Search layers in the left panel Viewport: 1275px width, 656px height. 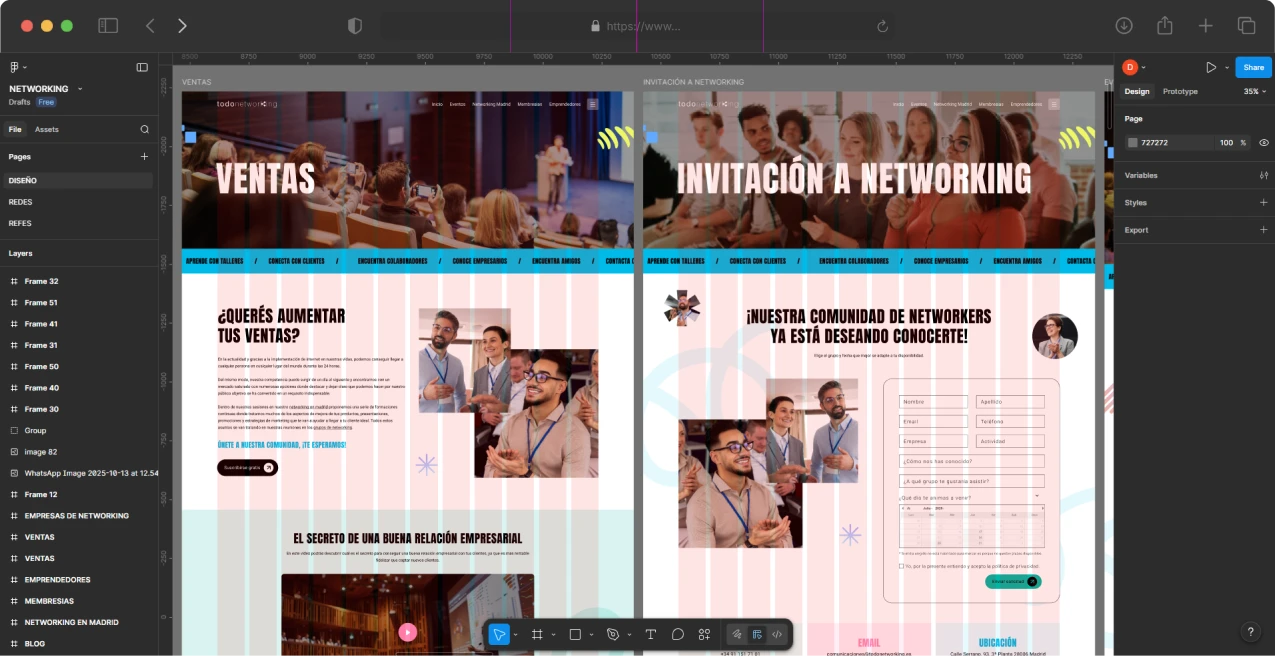144,129
